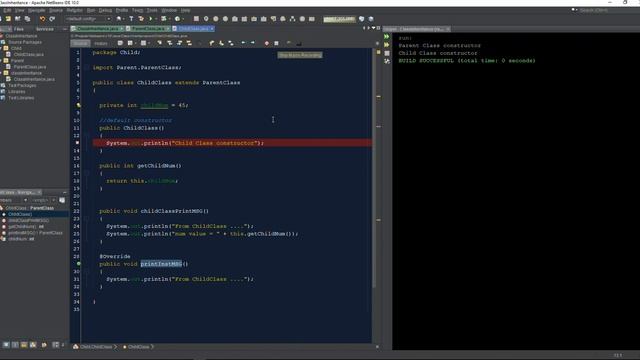The image size is (640, 360).
Task: Open the Run Project dropdown arrow
Action: (156, 19)
